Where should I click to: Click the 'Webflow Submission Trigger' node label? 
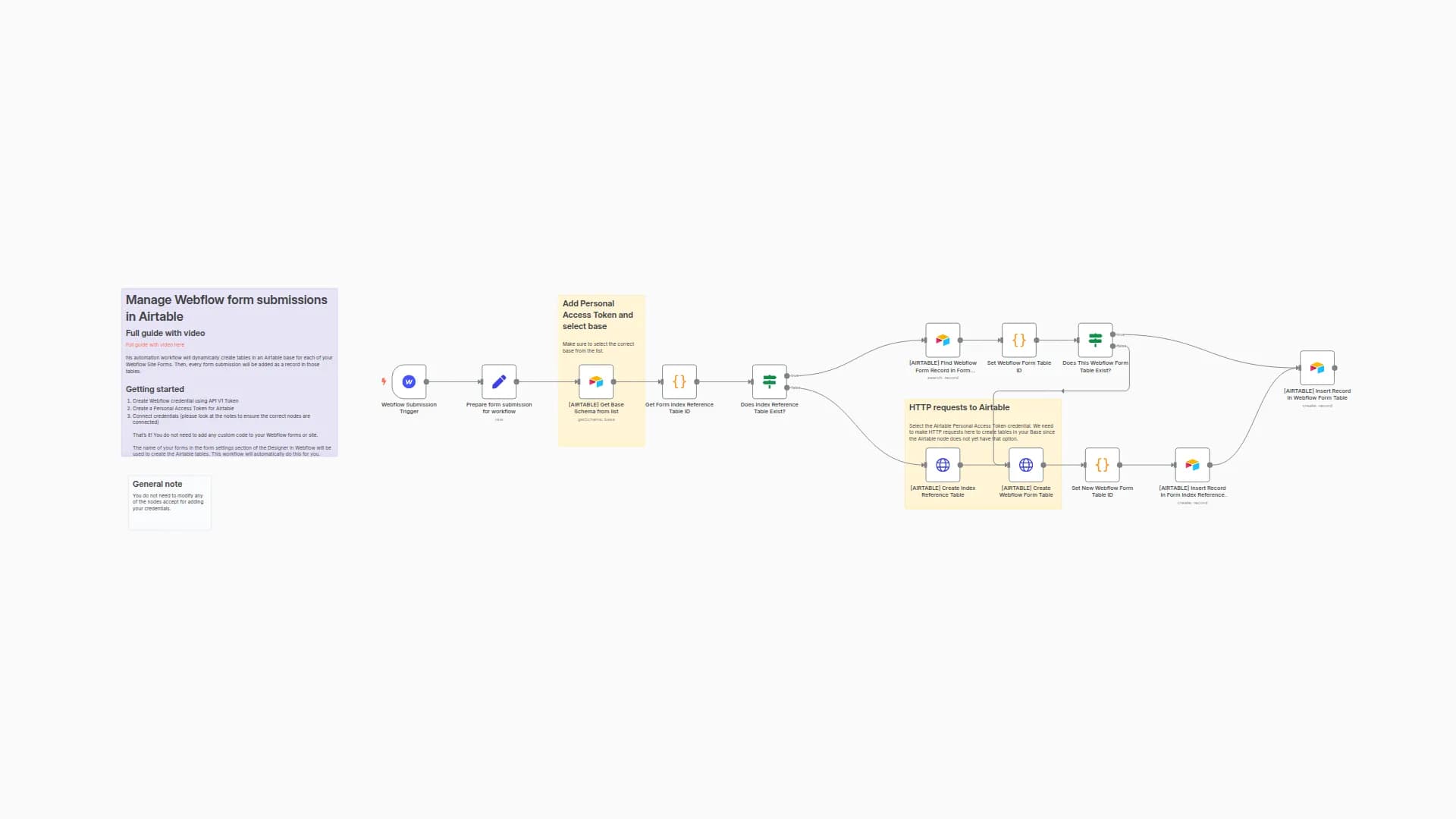(409, 408)
